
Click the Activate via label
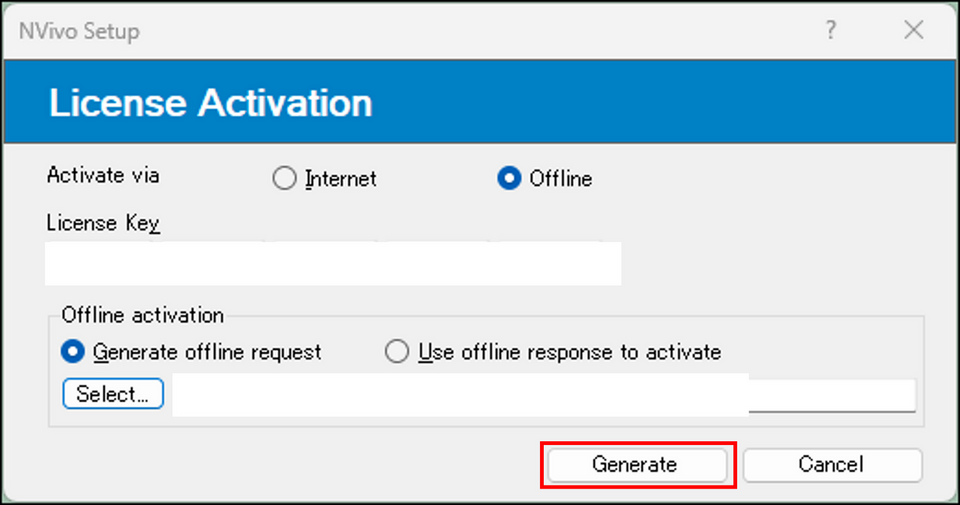(x=103, y=176)
